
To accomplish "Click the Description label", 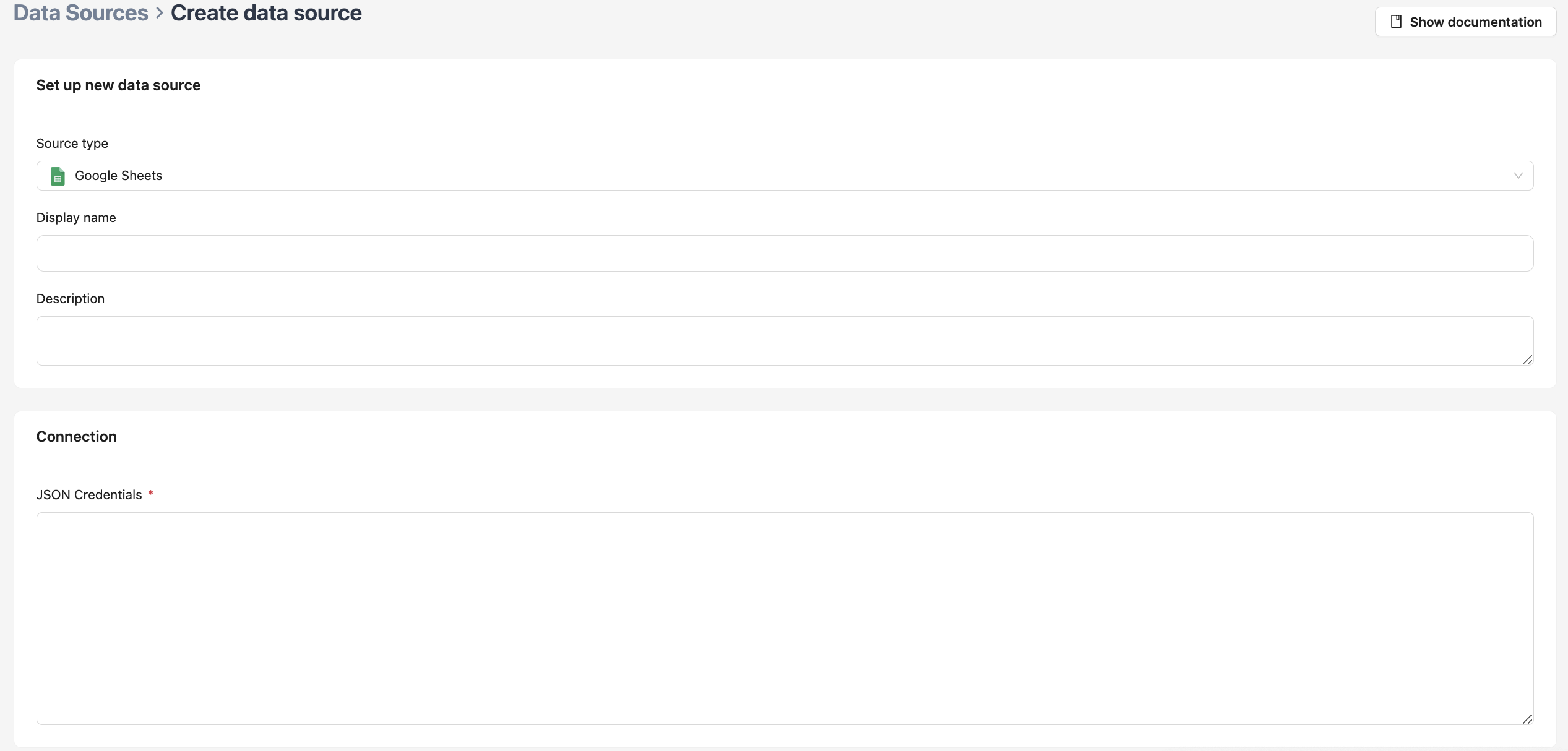I will 70,298.
